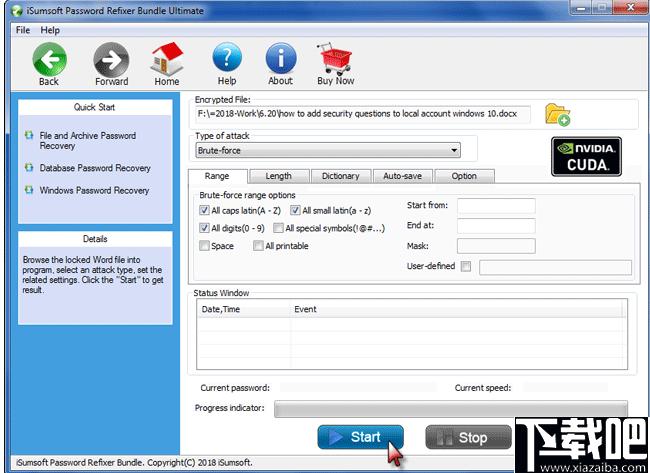Click the copyright text in status bar

134,462
